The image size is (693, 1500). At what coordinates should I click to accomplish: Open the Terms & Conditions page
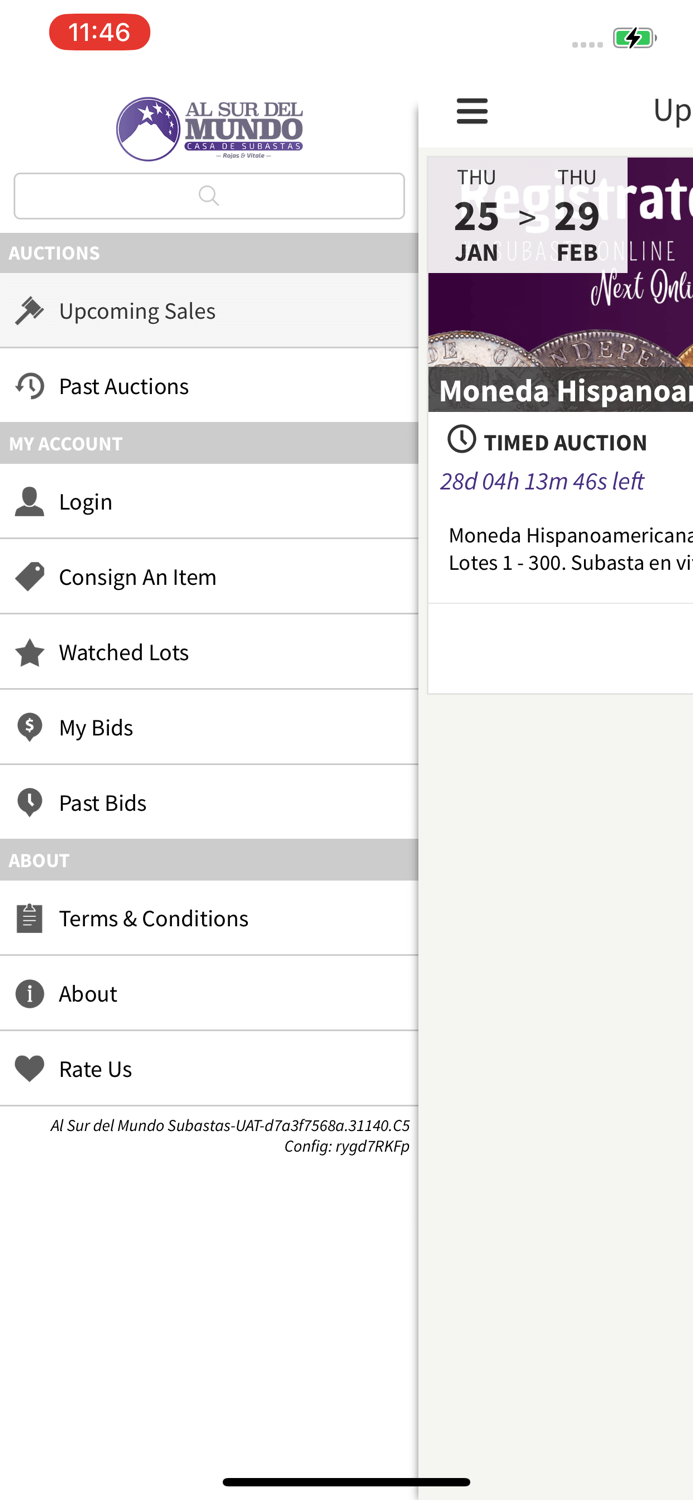[153, 918]
